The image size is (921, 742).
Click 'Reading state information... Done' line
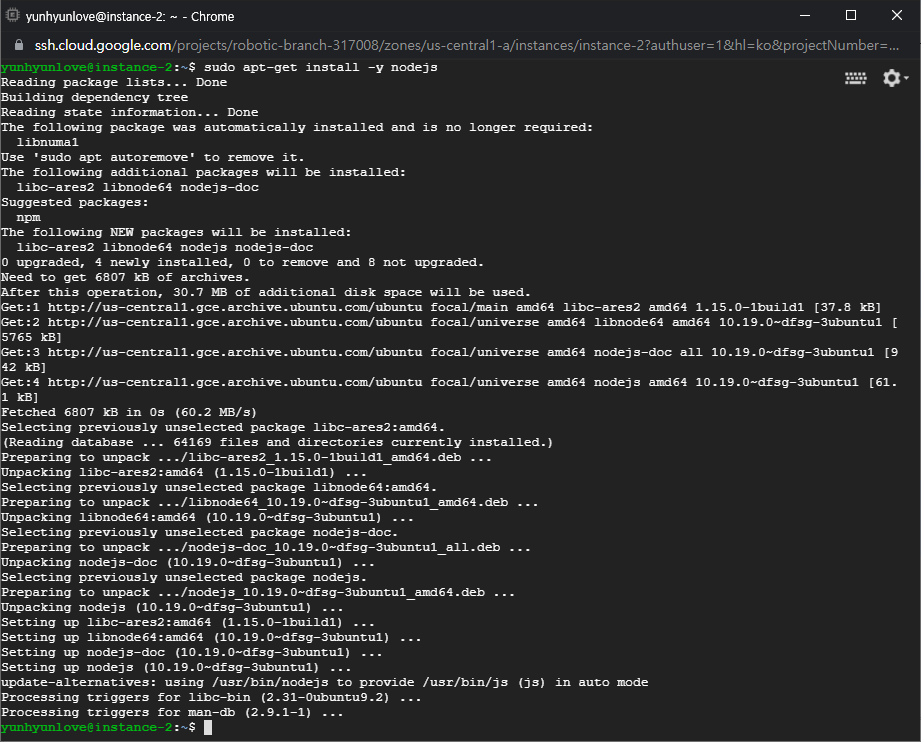tap(130, 112)
